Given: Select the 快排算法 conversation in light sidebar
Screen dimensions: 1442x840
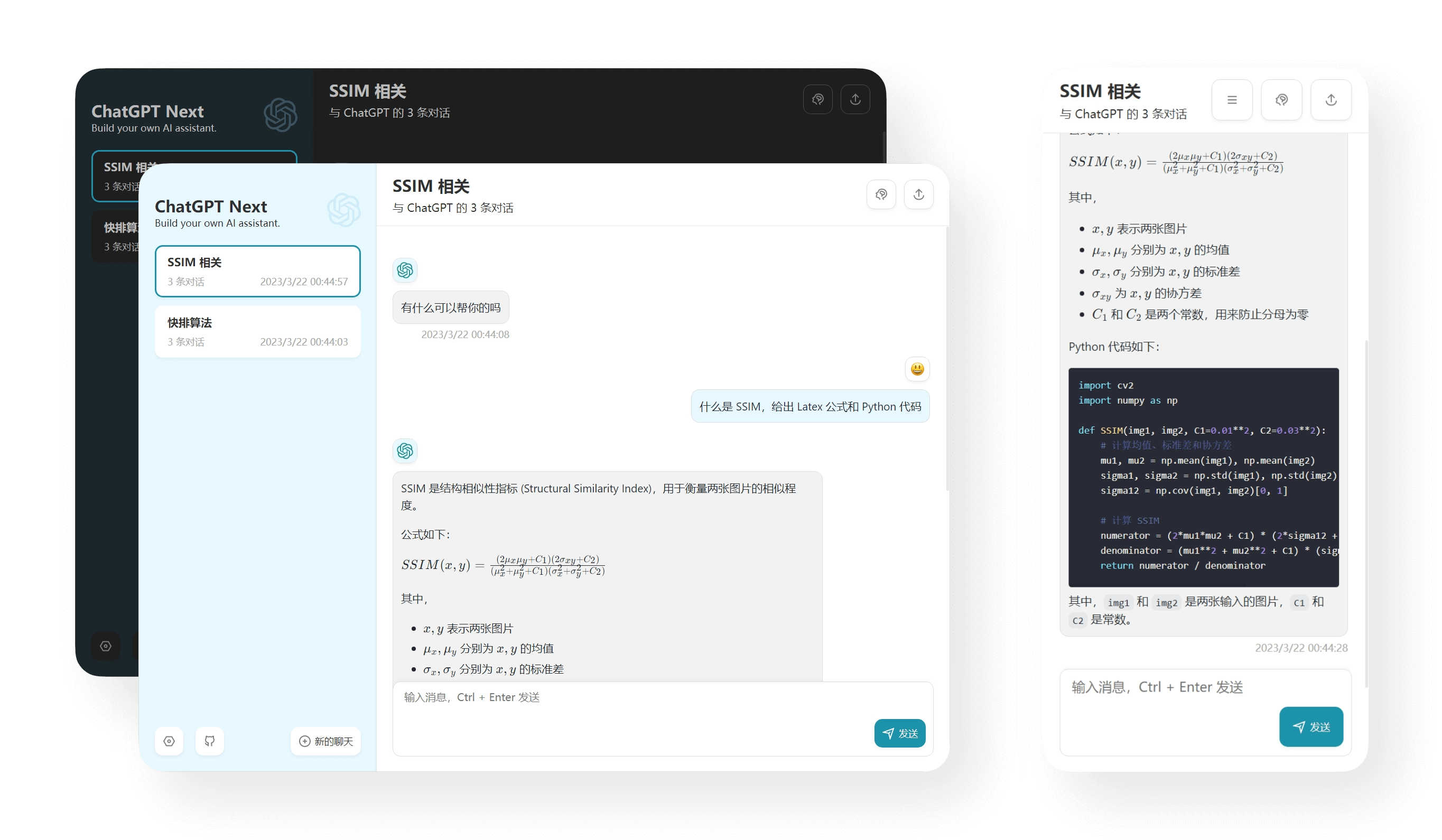Looking at the screenshot, I should click(x=257, y=332).
